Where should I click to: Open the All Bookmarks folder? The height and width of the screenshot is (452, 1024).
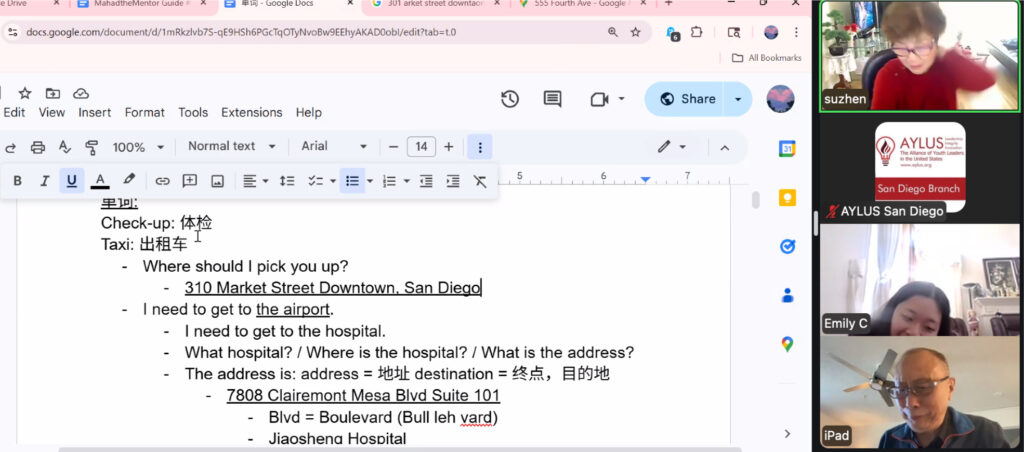tap(766, 58)
